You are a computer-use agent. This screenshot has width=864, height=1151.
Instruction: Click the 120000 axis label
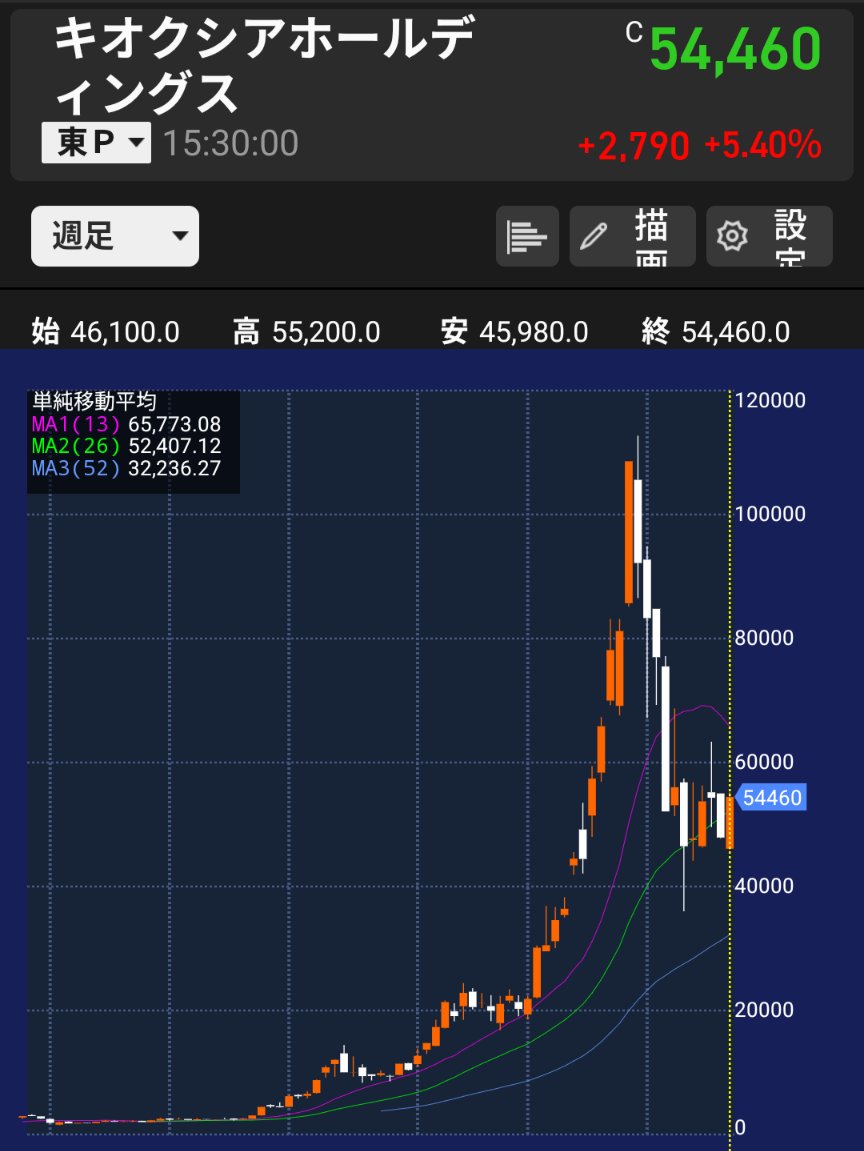point(770,401)
